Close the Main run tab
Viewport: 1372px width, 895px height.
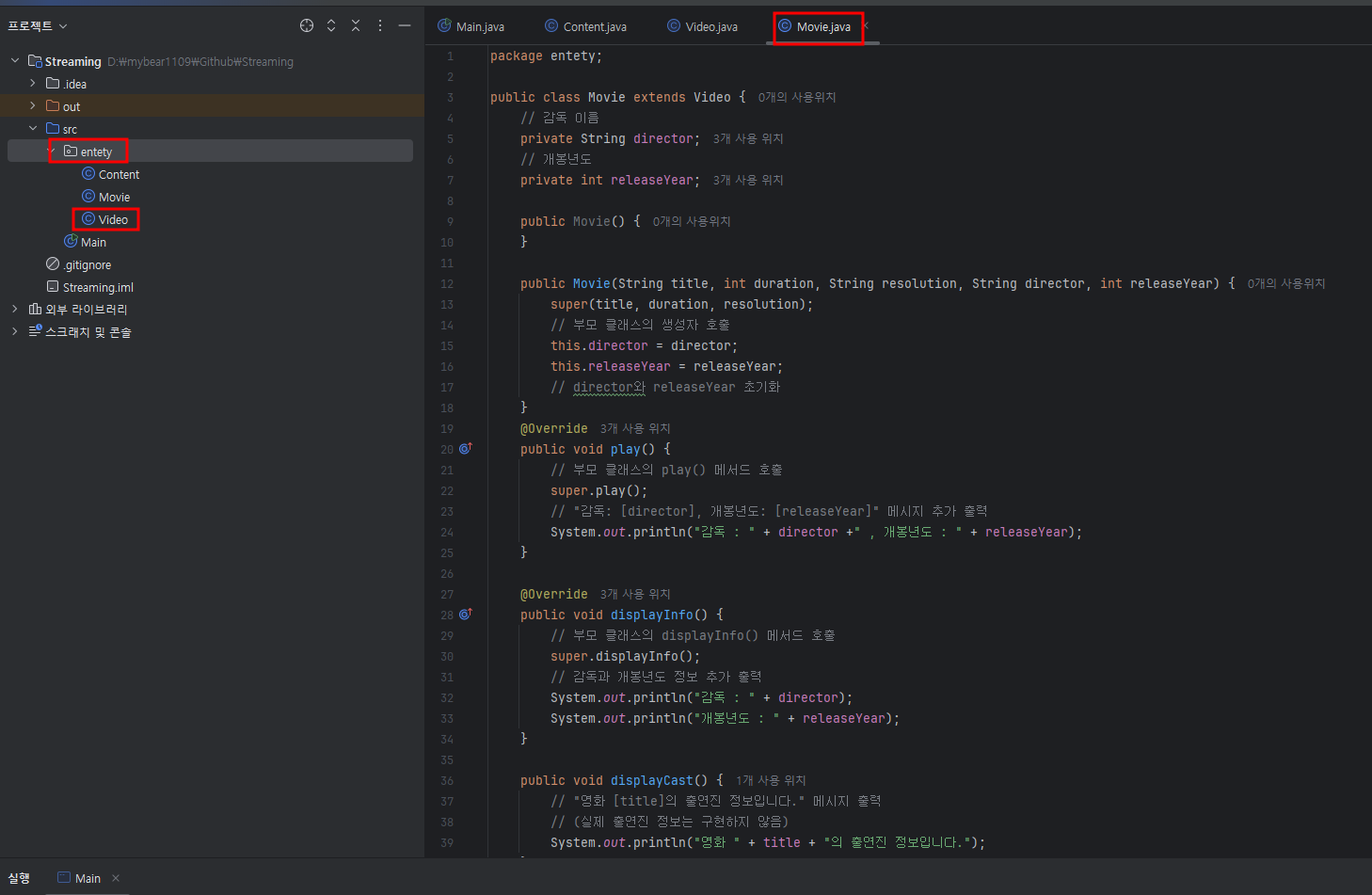(x=116, y=878)
